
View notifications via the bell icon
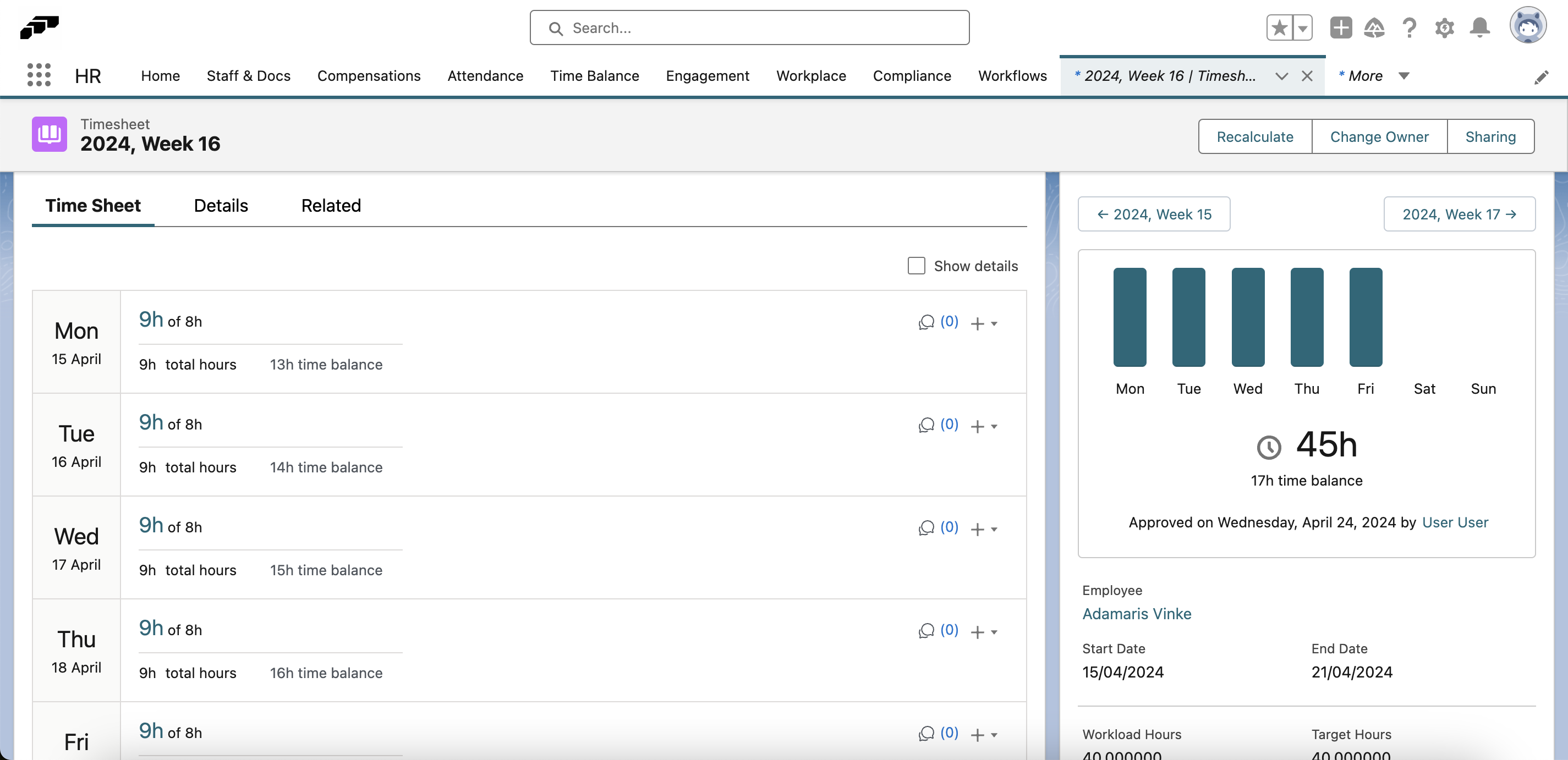point(1479,27)
